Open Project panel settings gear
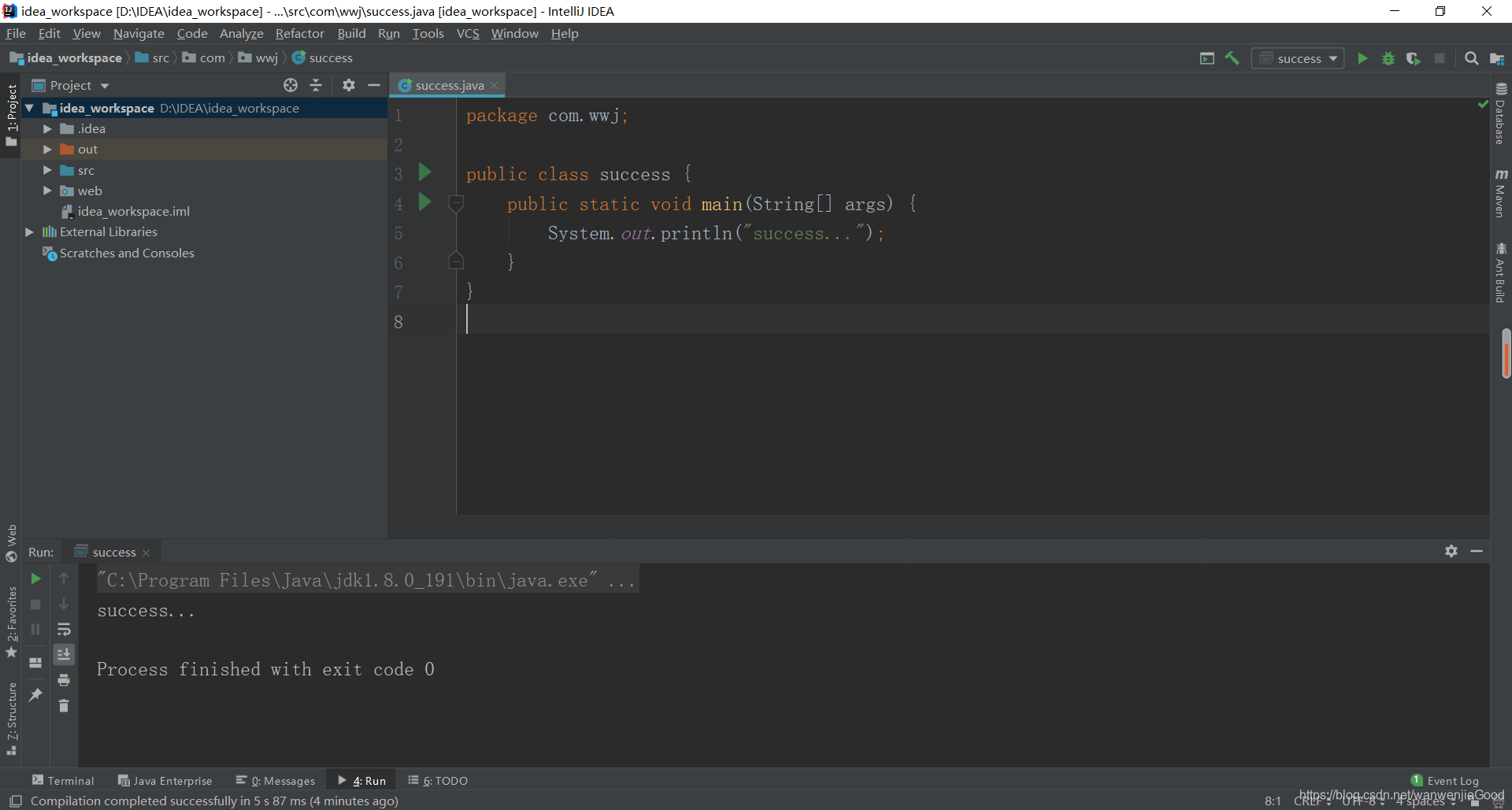This screenshot has width=1512, height=810. tap(349, 85)
